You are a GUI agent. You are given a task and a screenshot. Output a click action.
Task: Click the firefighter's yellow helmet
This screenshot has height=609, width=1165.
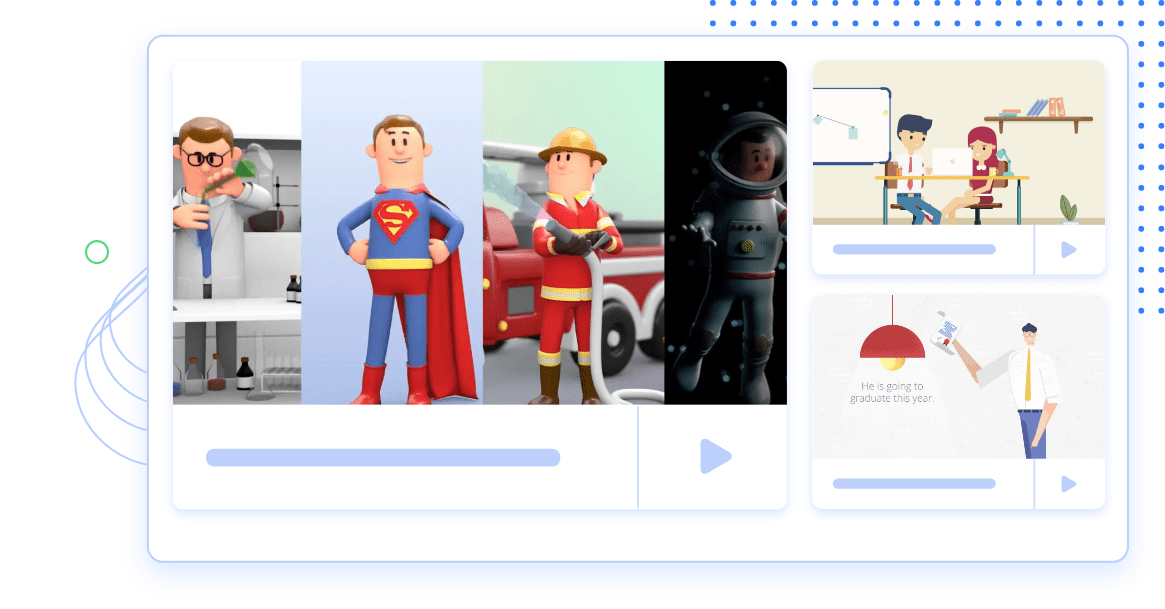tap(572, 145)
